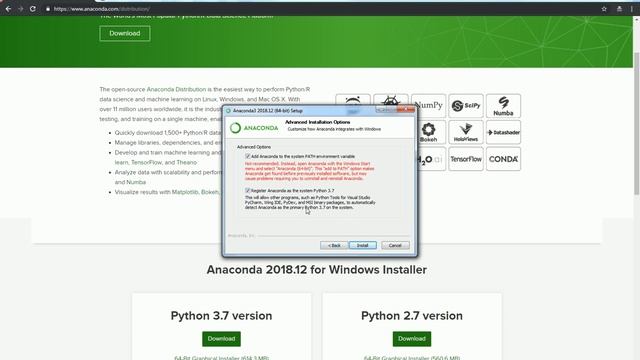Click the anaconda.com address bar URL
This screenshot has height=360, width=640.
click(102, 9)
